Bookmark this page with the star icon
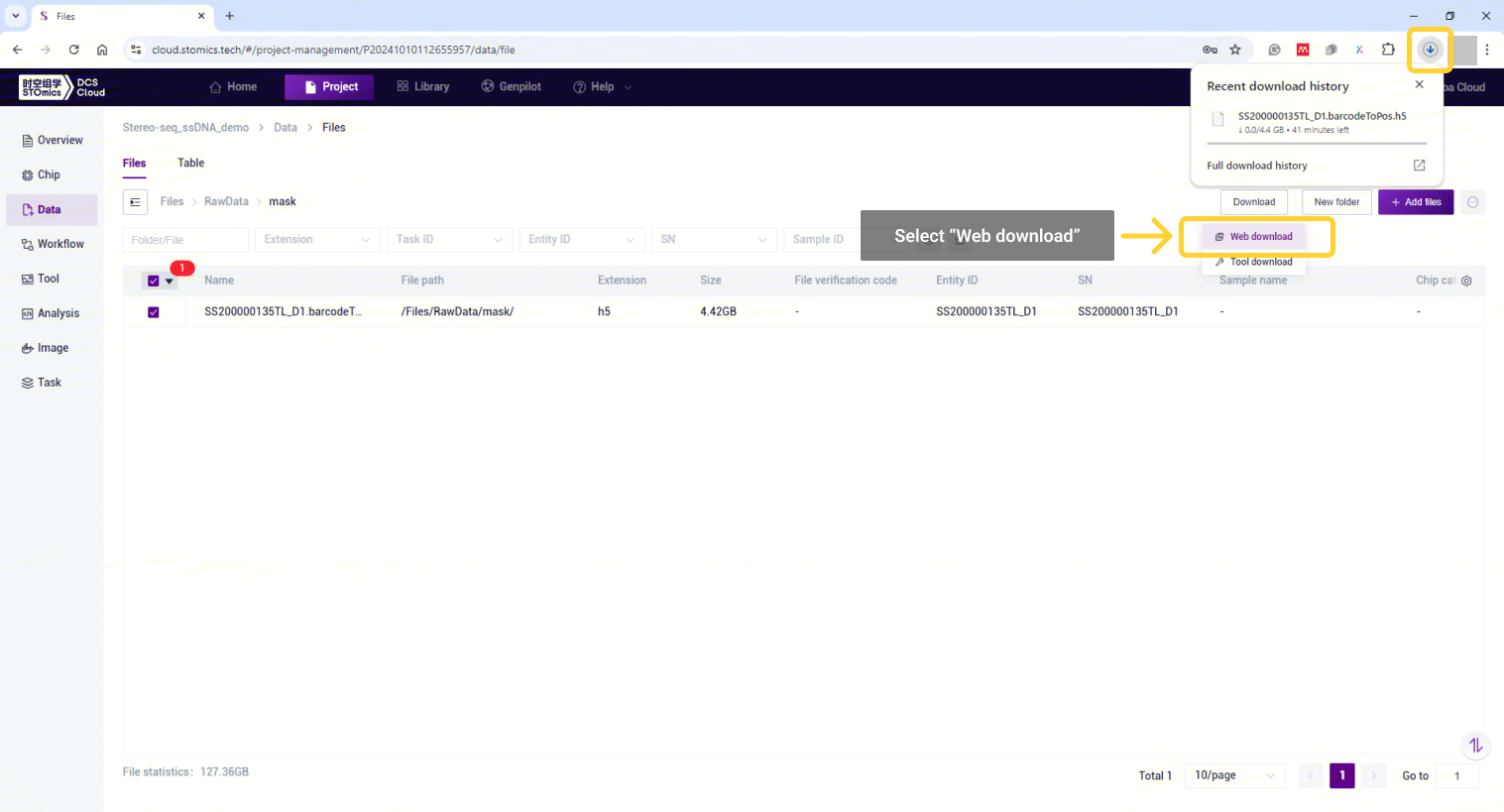The height and width of the screenshot is (812, 1504). (x=1235, y=50)
